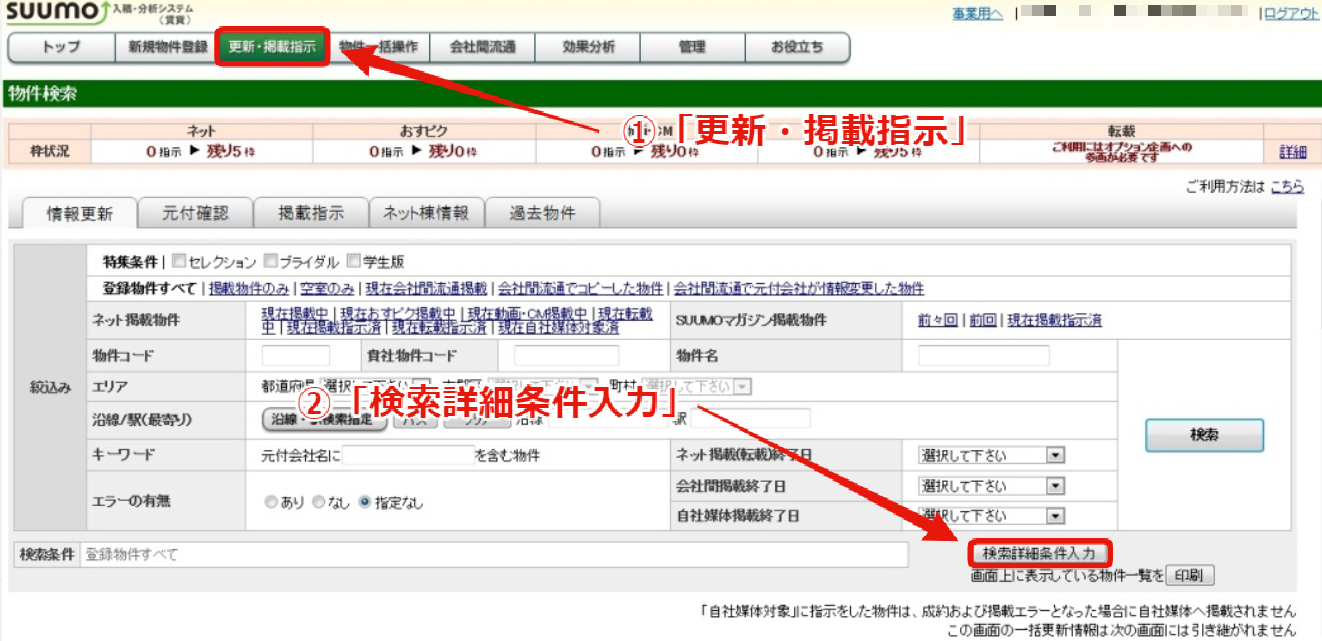Enable the 学生版 checkbox
This screenshot has height=641, width=1322.
[x=354, y=262]
